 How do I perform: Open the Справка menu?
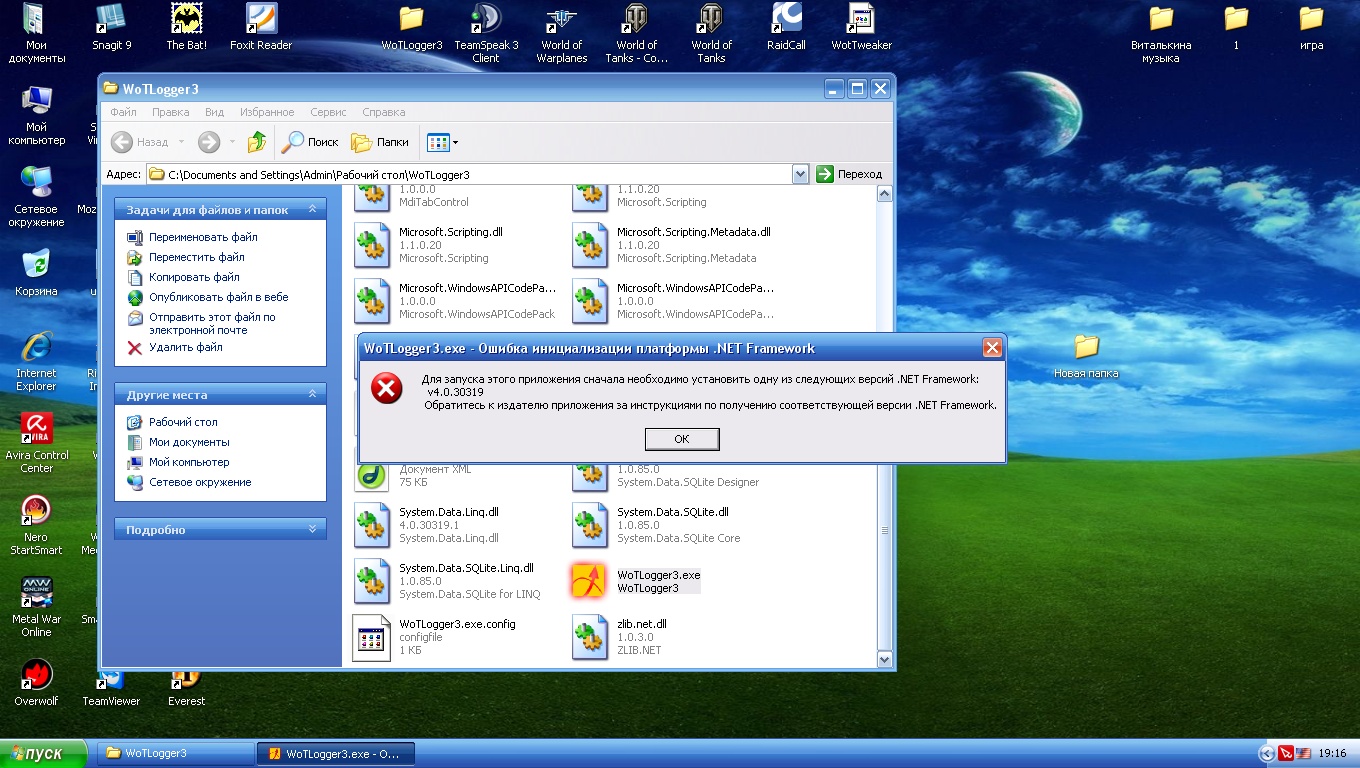coord(383,112)
